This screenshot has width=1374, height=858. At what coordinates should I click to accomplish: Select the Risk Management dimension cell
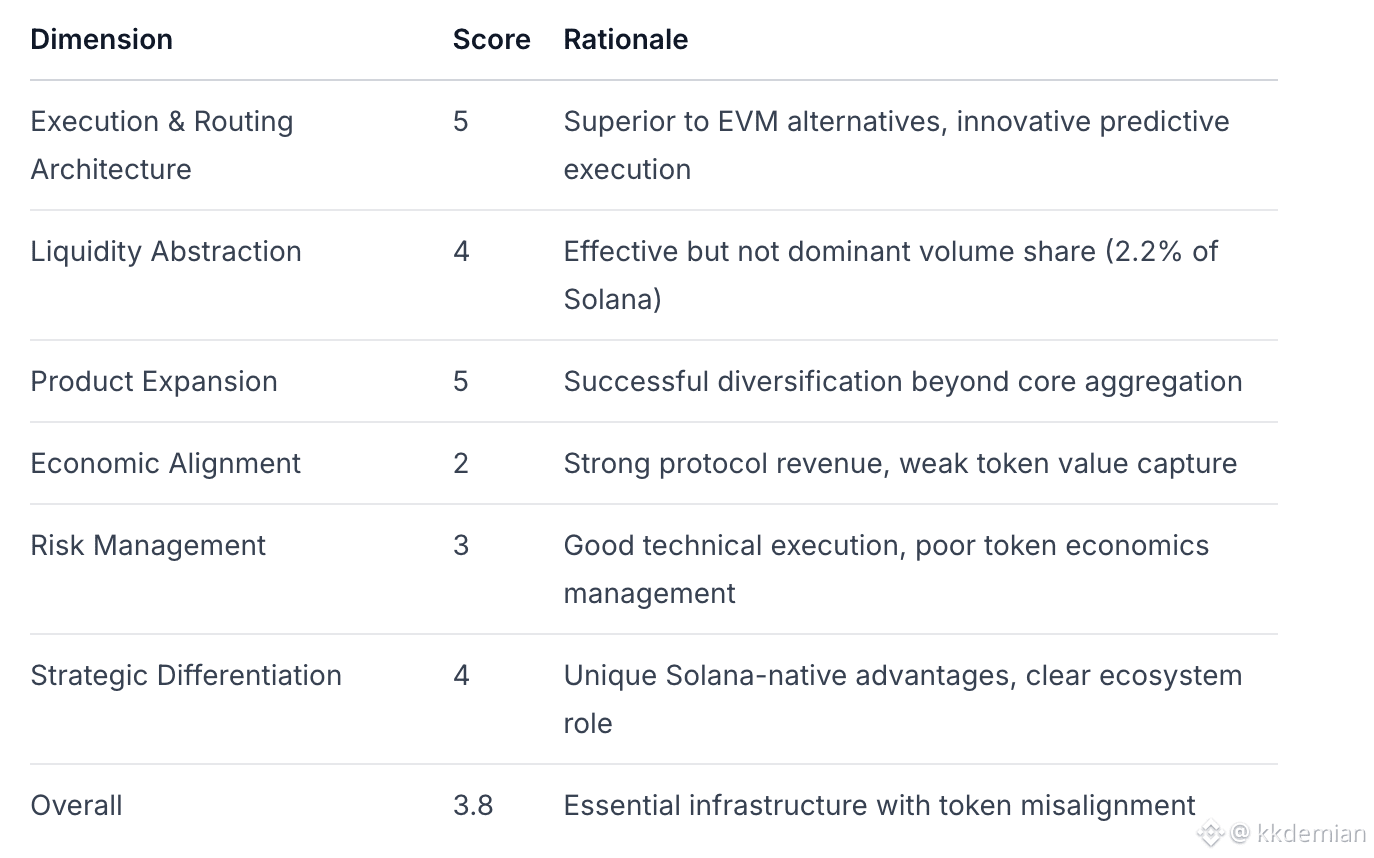(x=148, y=545)
